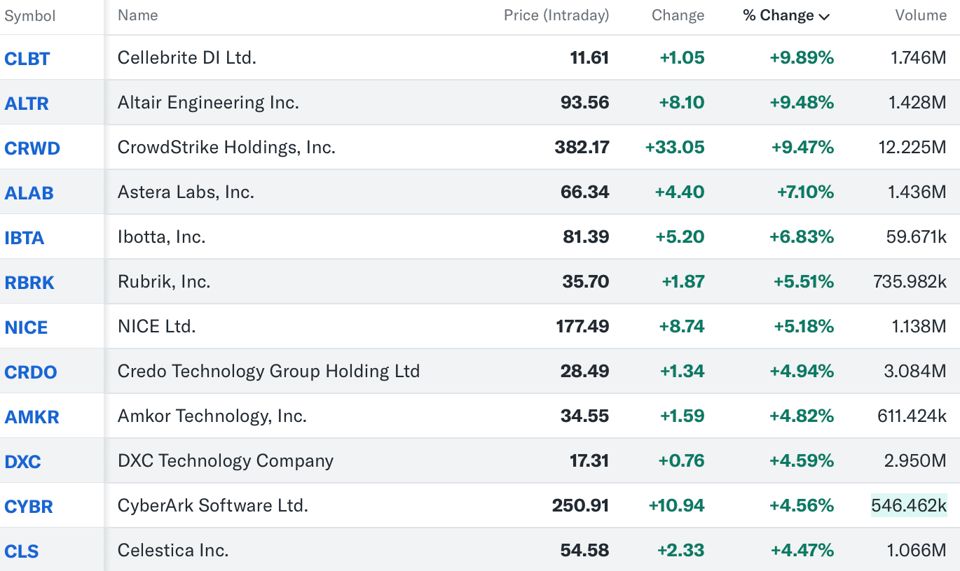Sort by the Name column header
This screenshot has width=960, height=571.
(x=138, y=15)
